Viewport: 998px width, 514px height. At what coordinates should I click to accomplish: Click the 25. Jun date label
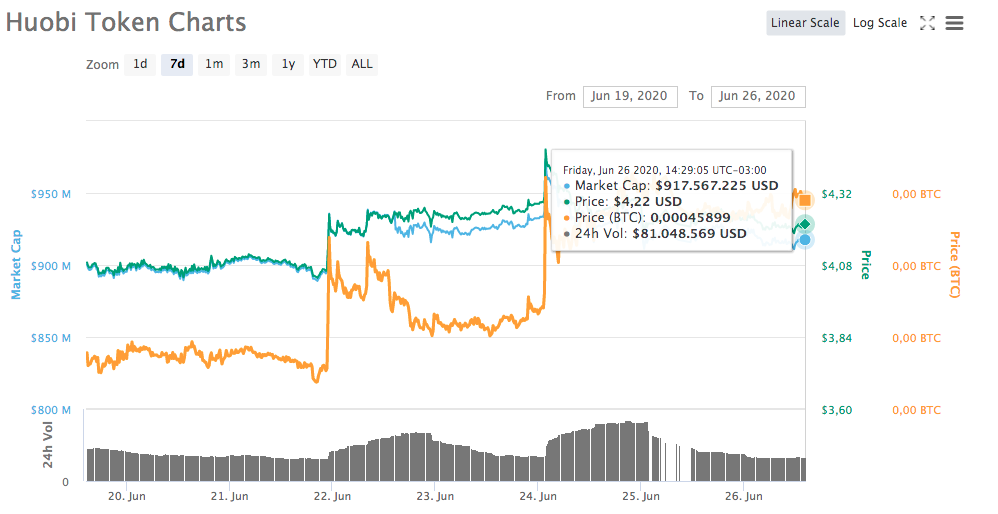641,496
